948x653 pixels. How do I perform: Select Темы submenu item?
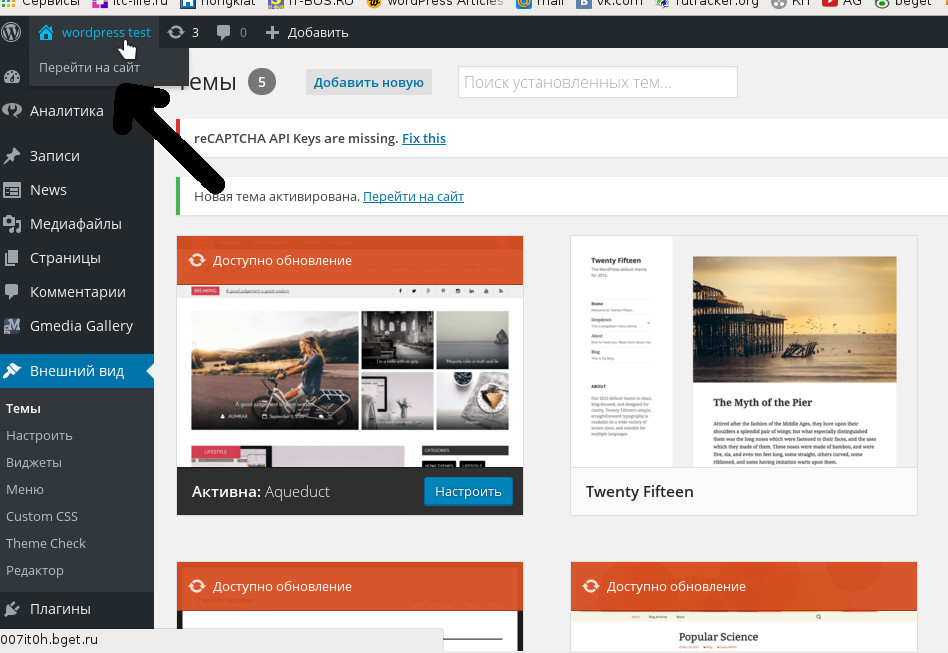point(23,409)
